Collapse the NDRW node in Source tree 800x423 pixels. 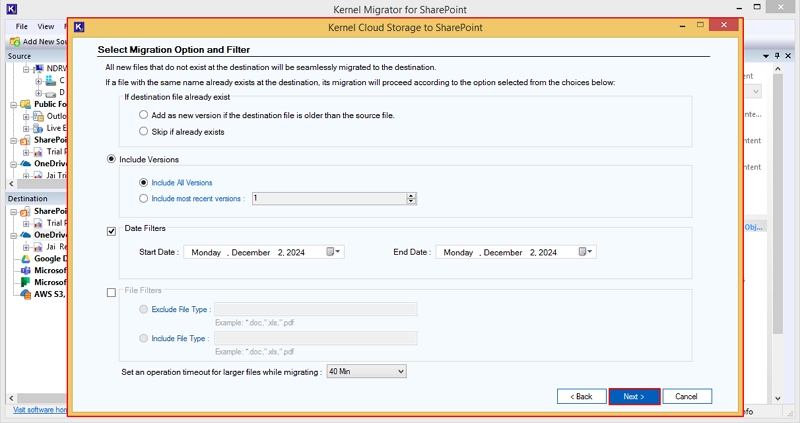point(26,68)
